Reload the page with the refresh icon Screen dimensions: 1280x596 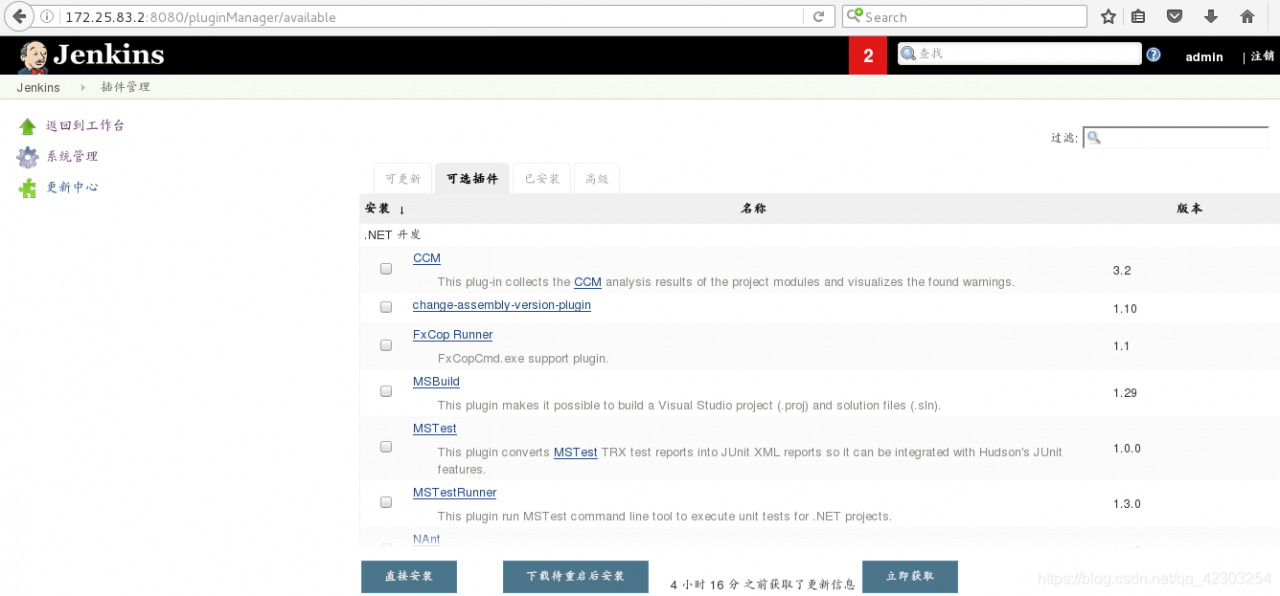click(x=818, y=17)
